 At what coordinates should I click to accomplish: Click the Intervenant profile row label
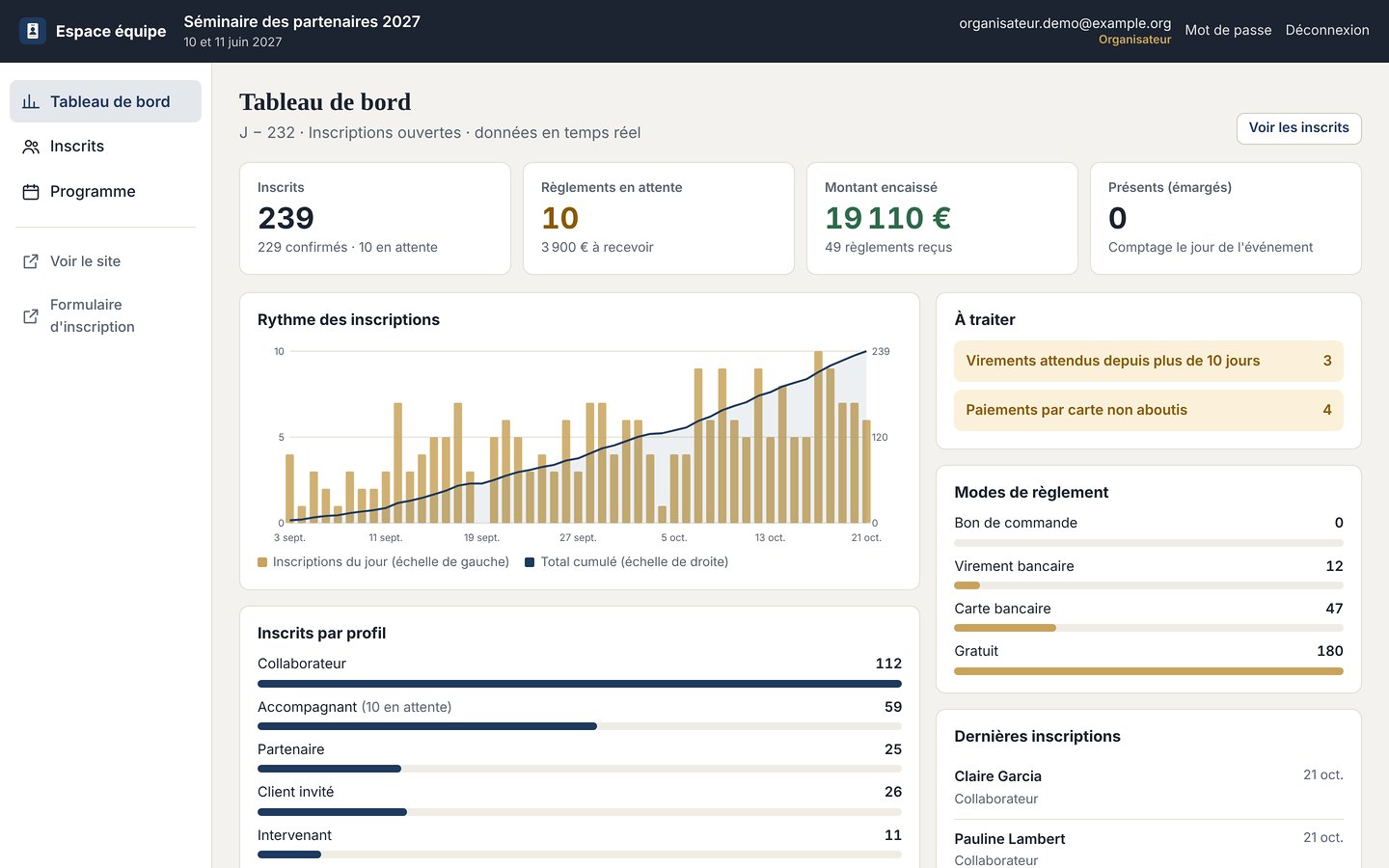(x=294, y=835)
